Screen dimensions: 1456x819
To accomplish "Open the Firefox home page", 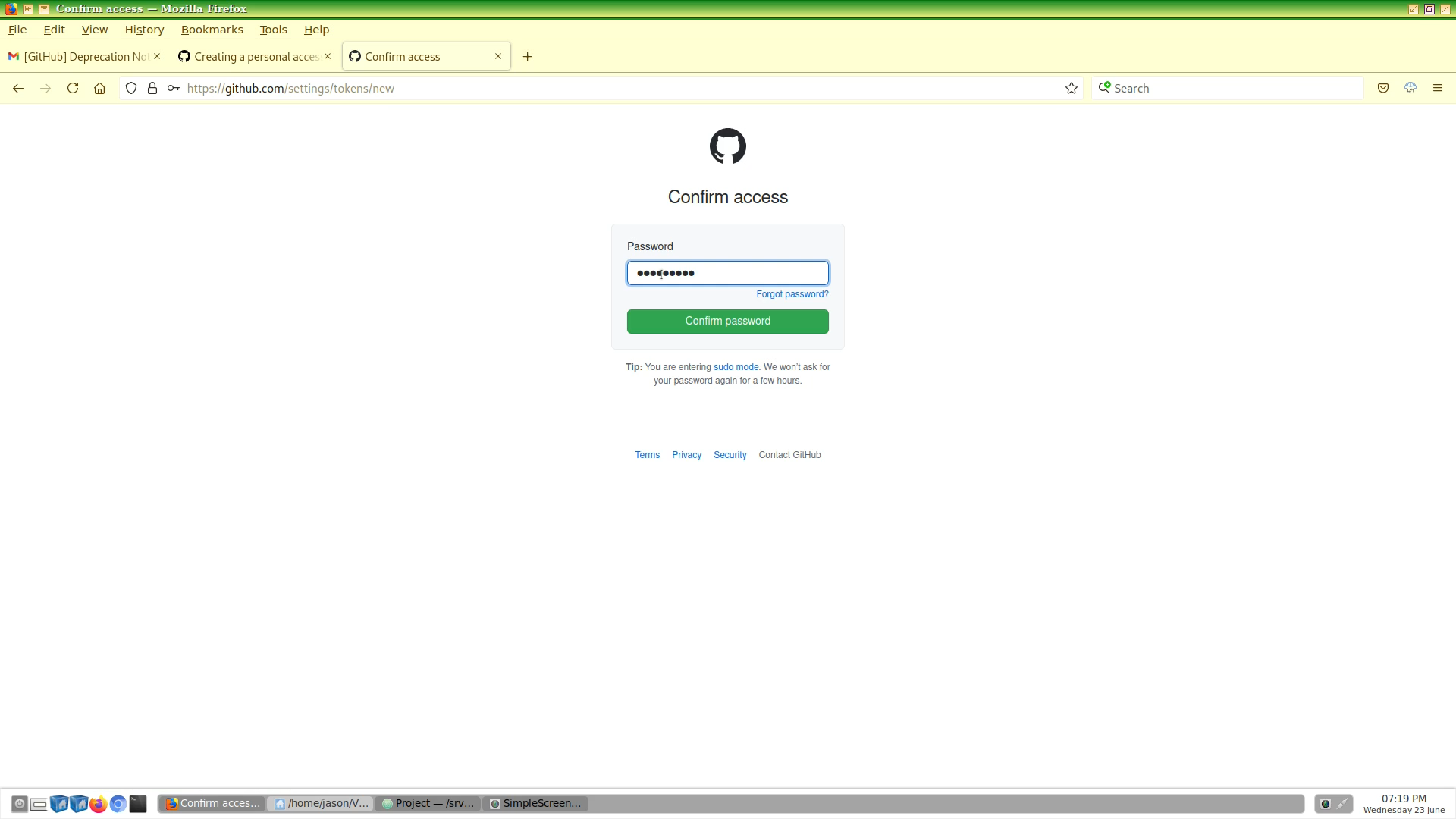I will (99, 89).
